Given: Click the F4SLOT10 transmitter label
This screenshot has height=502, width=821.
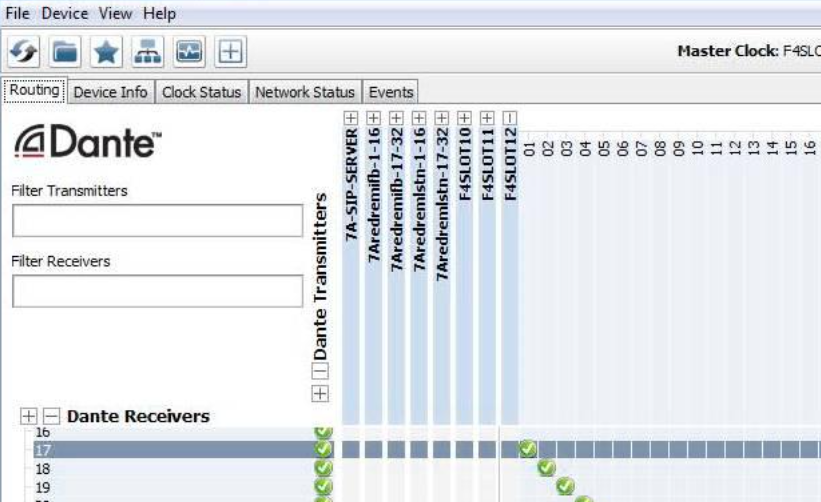Looking at the screenshot, I should pos(465,164).
